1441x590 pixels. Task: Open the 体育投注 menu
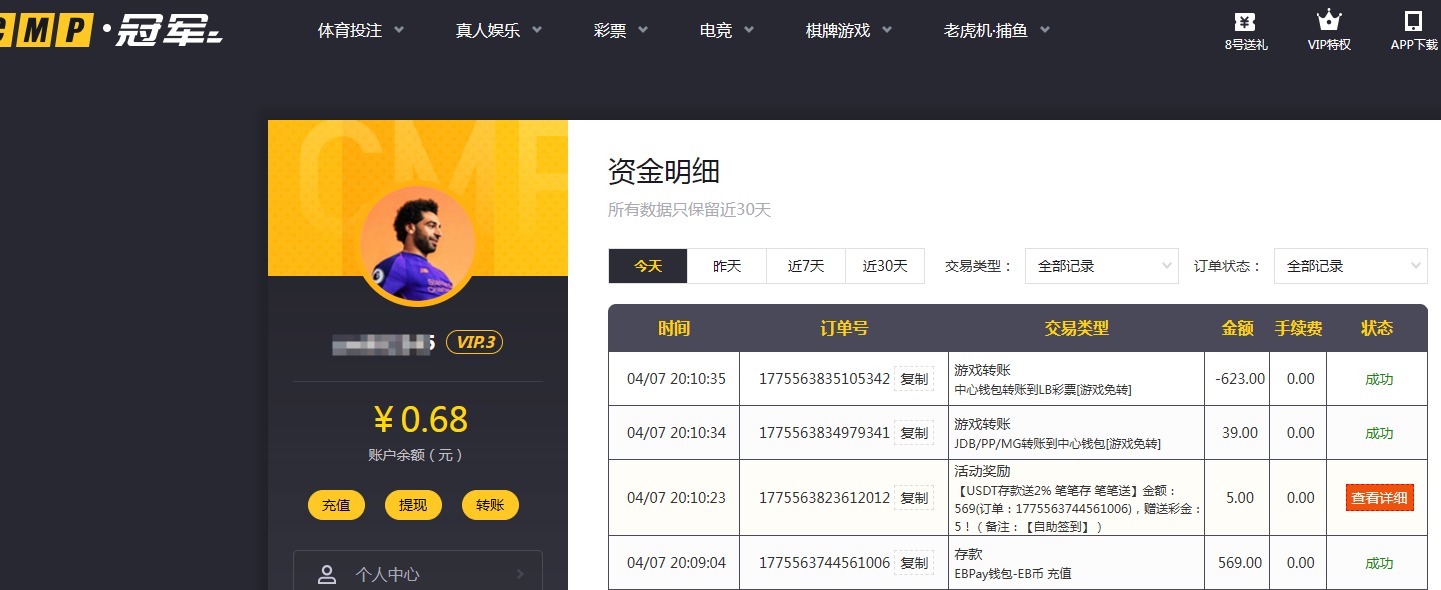[x=350, y=30]
